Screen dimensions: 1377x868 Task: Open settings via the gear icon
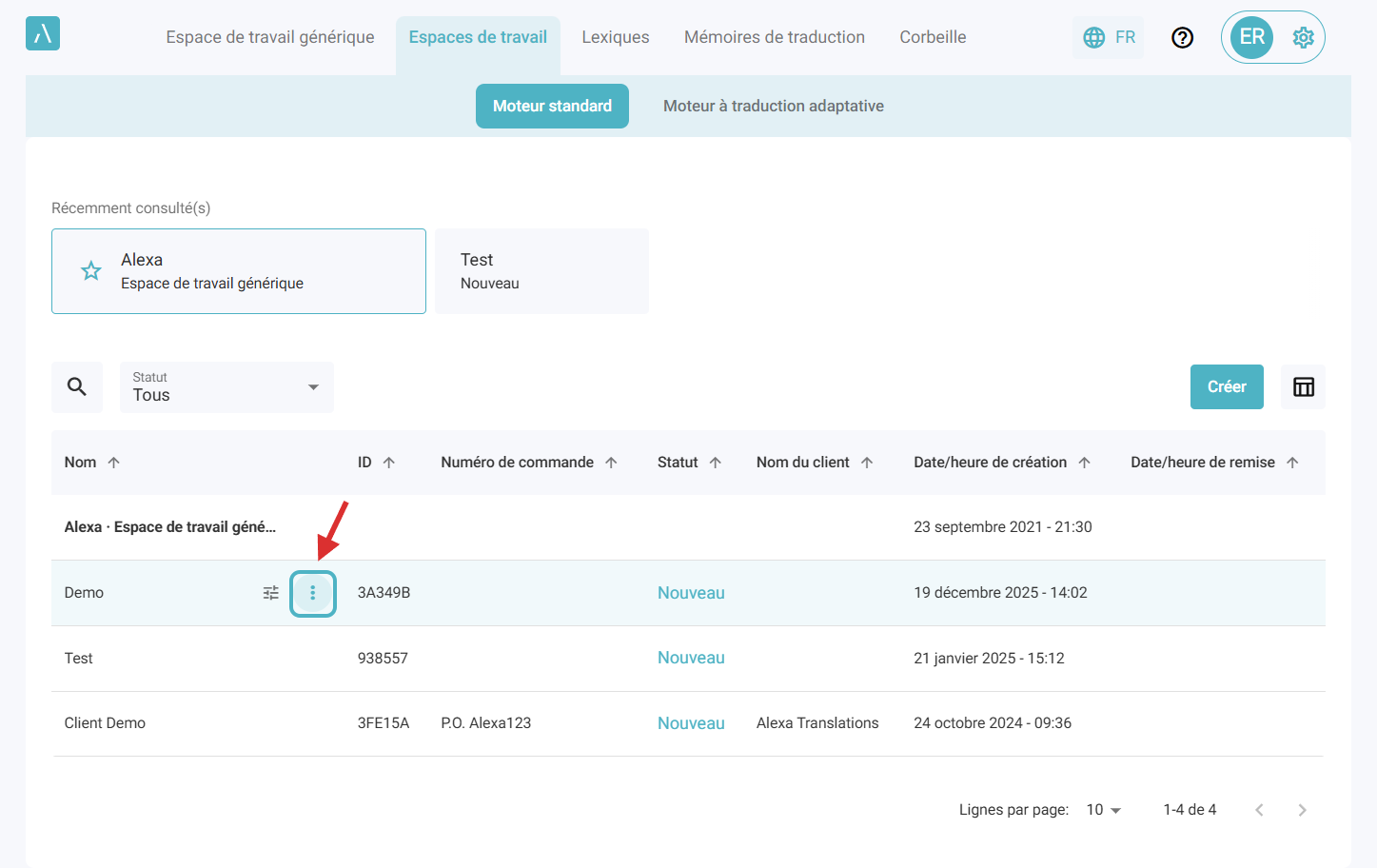pyautogui.click(x=1303, y=37)
